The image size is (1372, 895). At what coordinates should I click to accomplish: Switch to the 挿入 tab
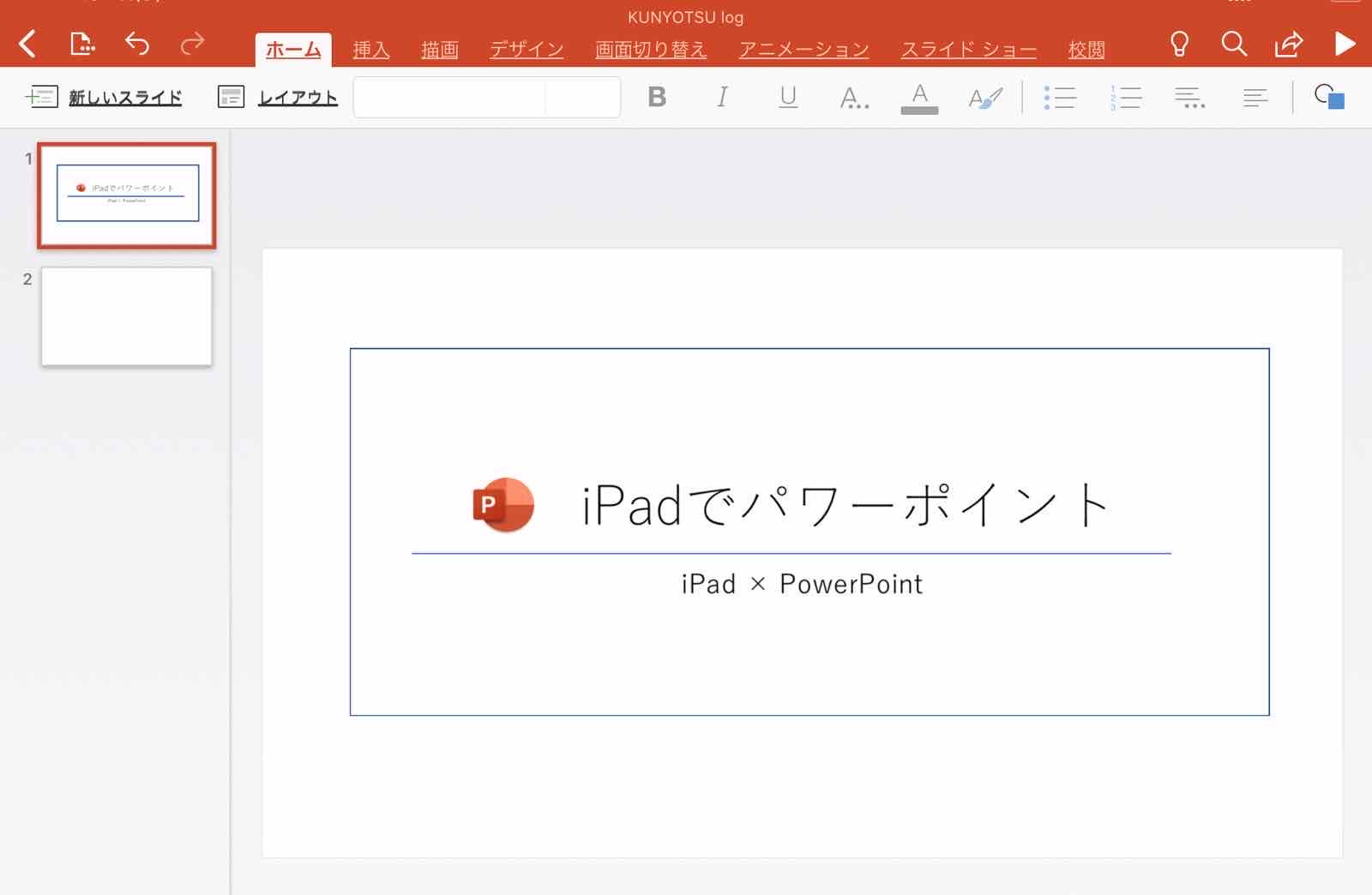[x=371, y=50]
